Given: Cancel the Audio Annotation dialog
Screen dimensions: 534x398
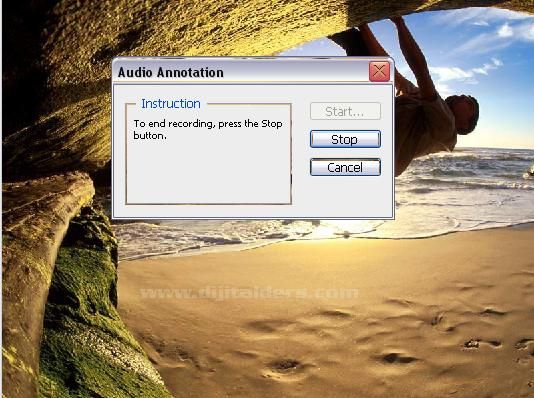Looking at the screenshot, I should 345,168.
